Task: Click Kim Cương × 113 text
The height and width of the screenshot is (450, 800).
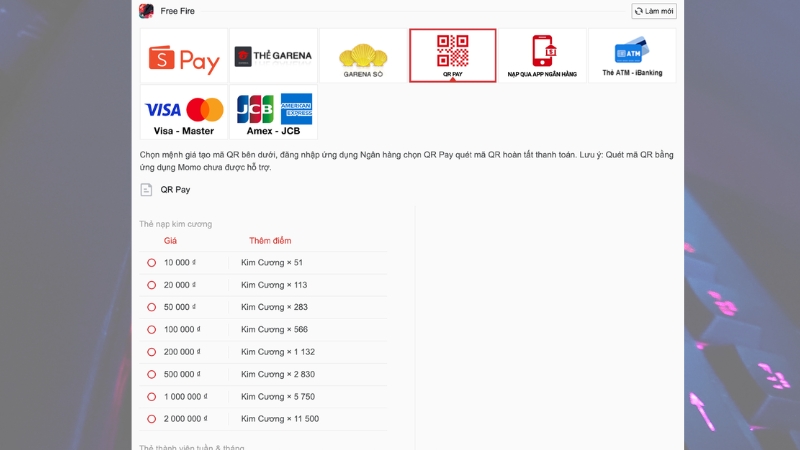Action: 274,285
